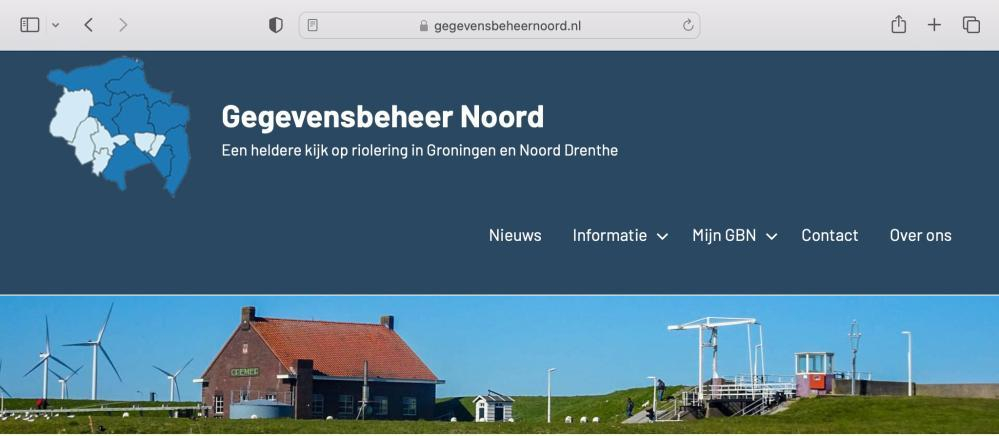Open the Over ons page link

[x=921, y=235]
